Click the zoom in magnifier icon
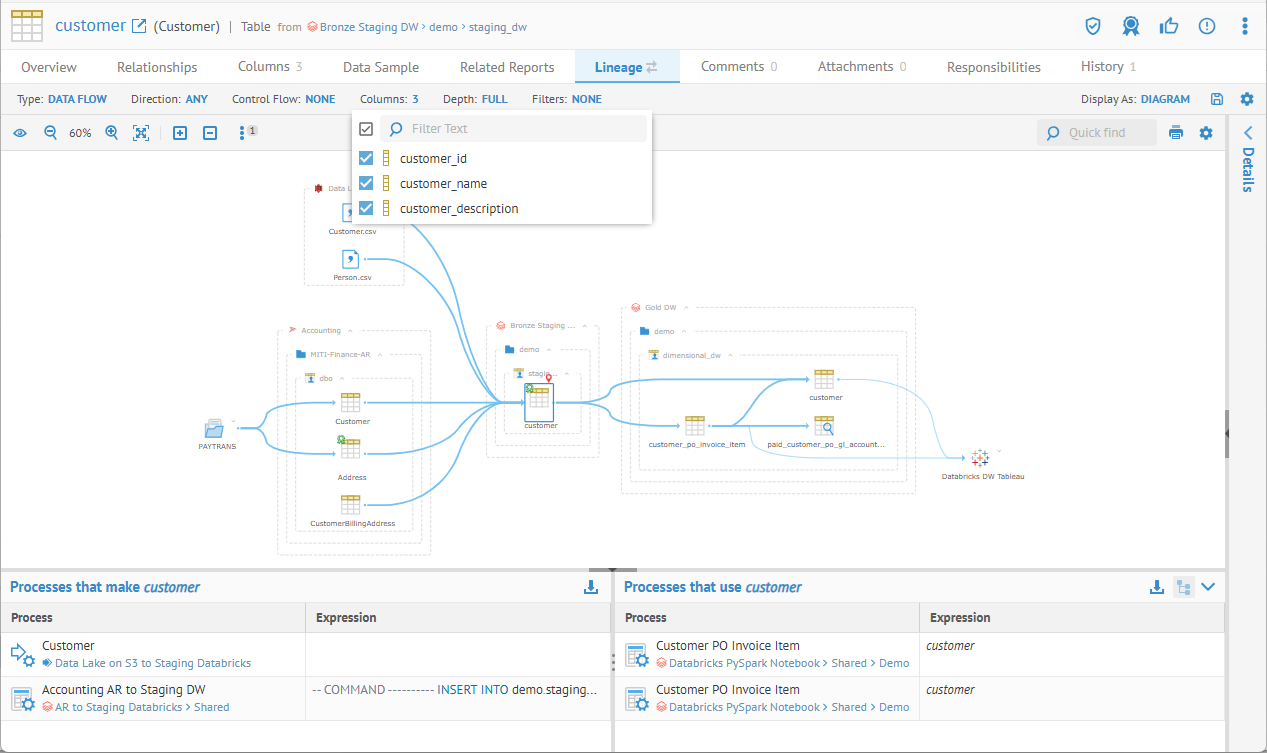Image resolution: width=1267 pixels, height=753 pixels. tap(112, 133)
